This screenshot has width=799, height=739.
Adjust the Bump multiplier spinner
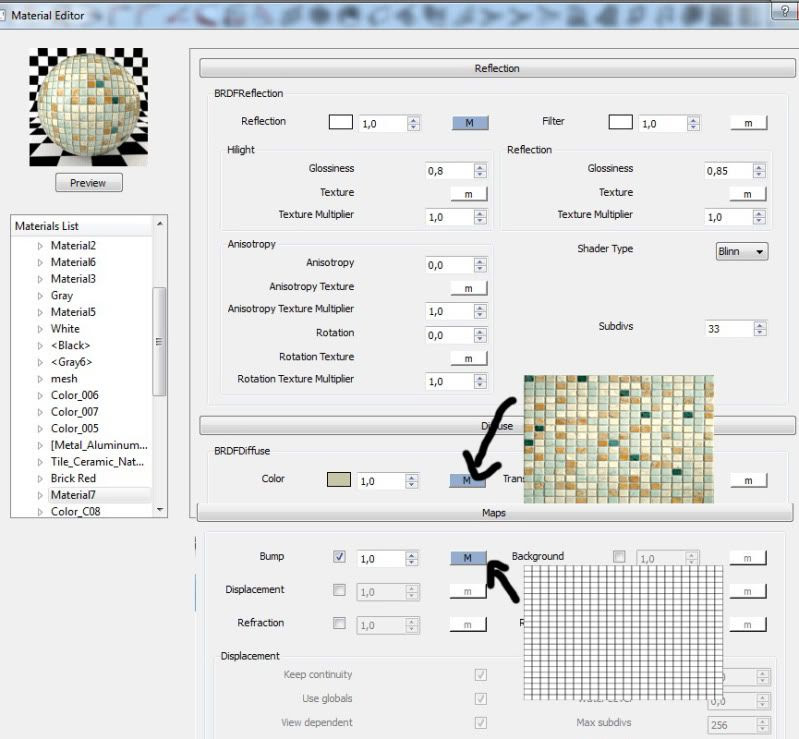[x=412, y=559]
